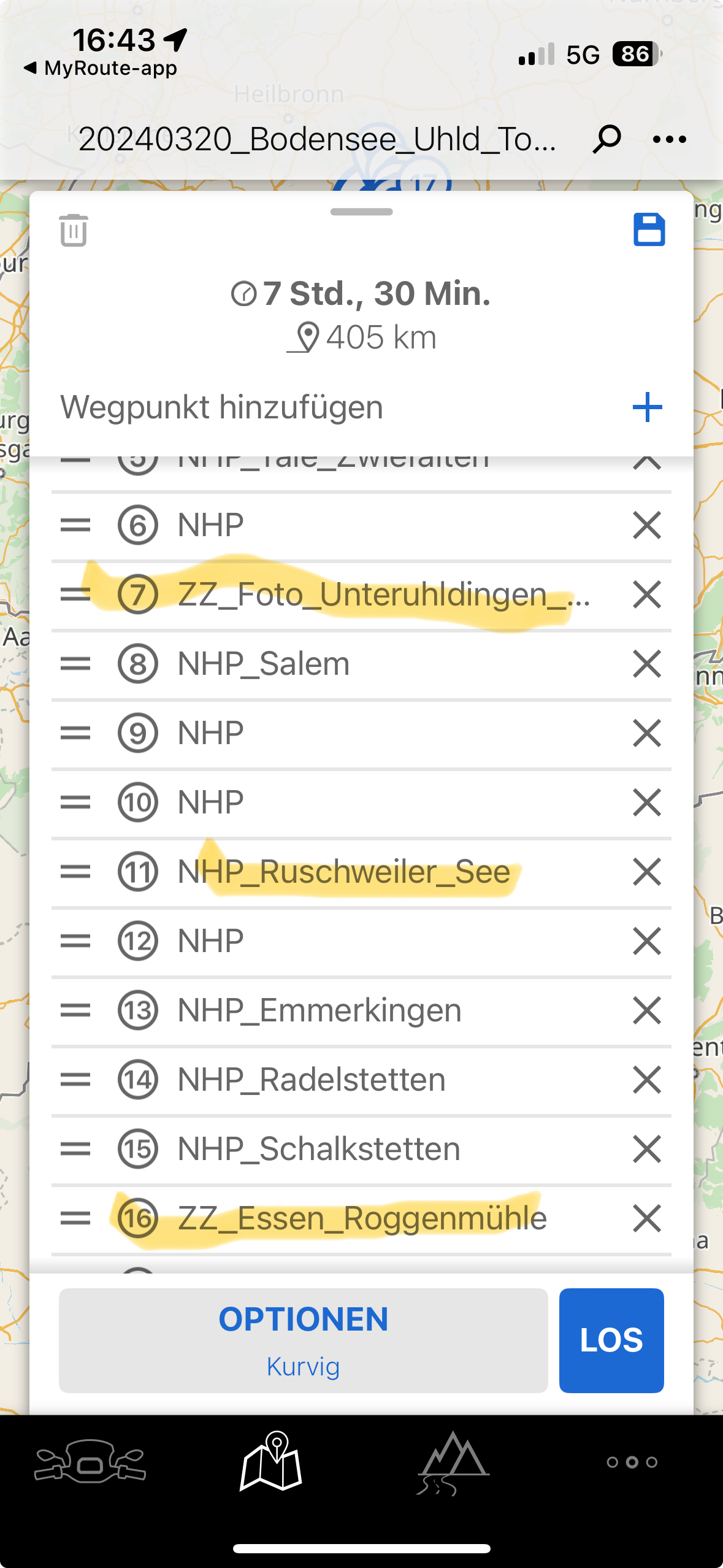This screenshot has width=723, height=1568.
Task: Select waypoint 14 NHP_Radelstetten
Action: coord(312,1080)
